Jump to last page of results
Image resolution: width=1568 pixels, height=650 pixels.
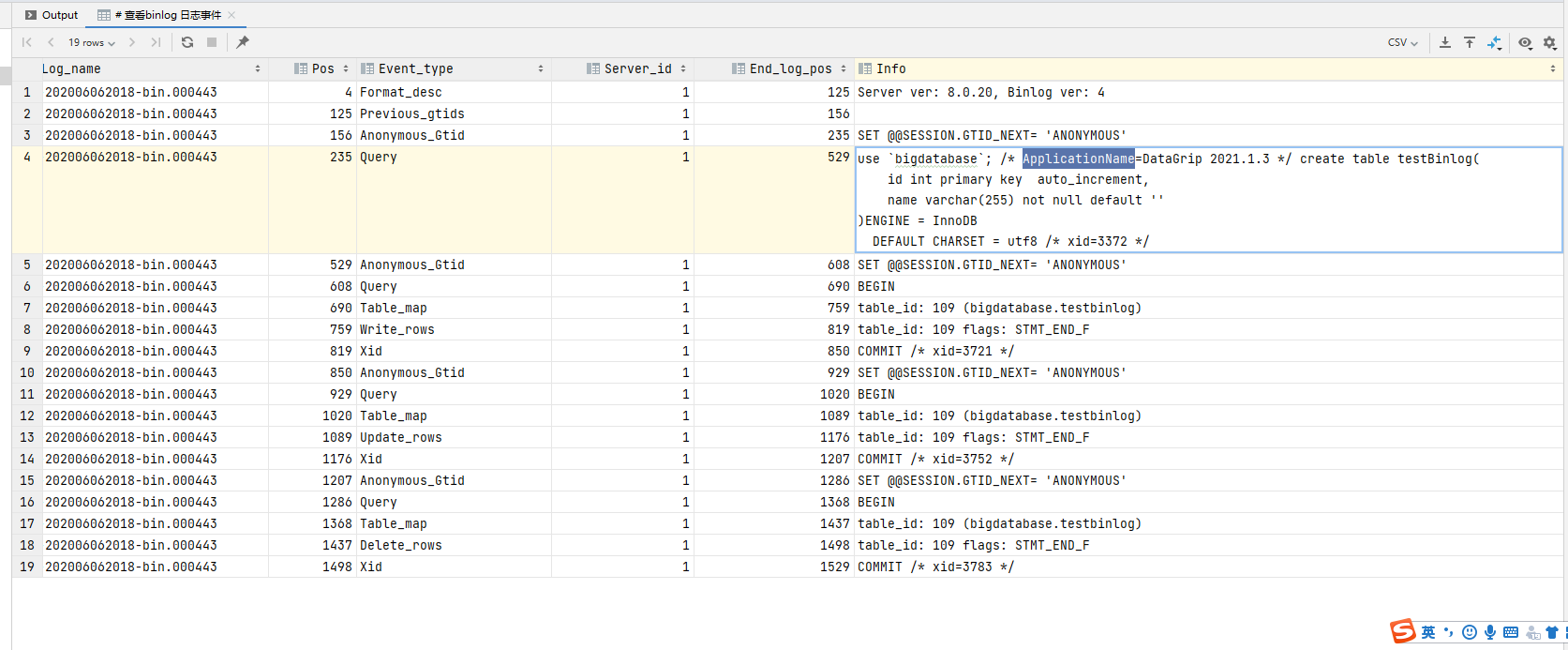[156, 42]
